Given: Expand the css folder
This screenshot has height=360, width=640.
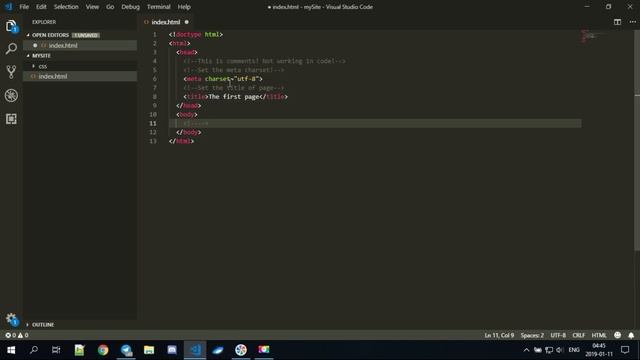Looking at the screenshot, I should (x=42, y=66).
